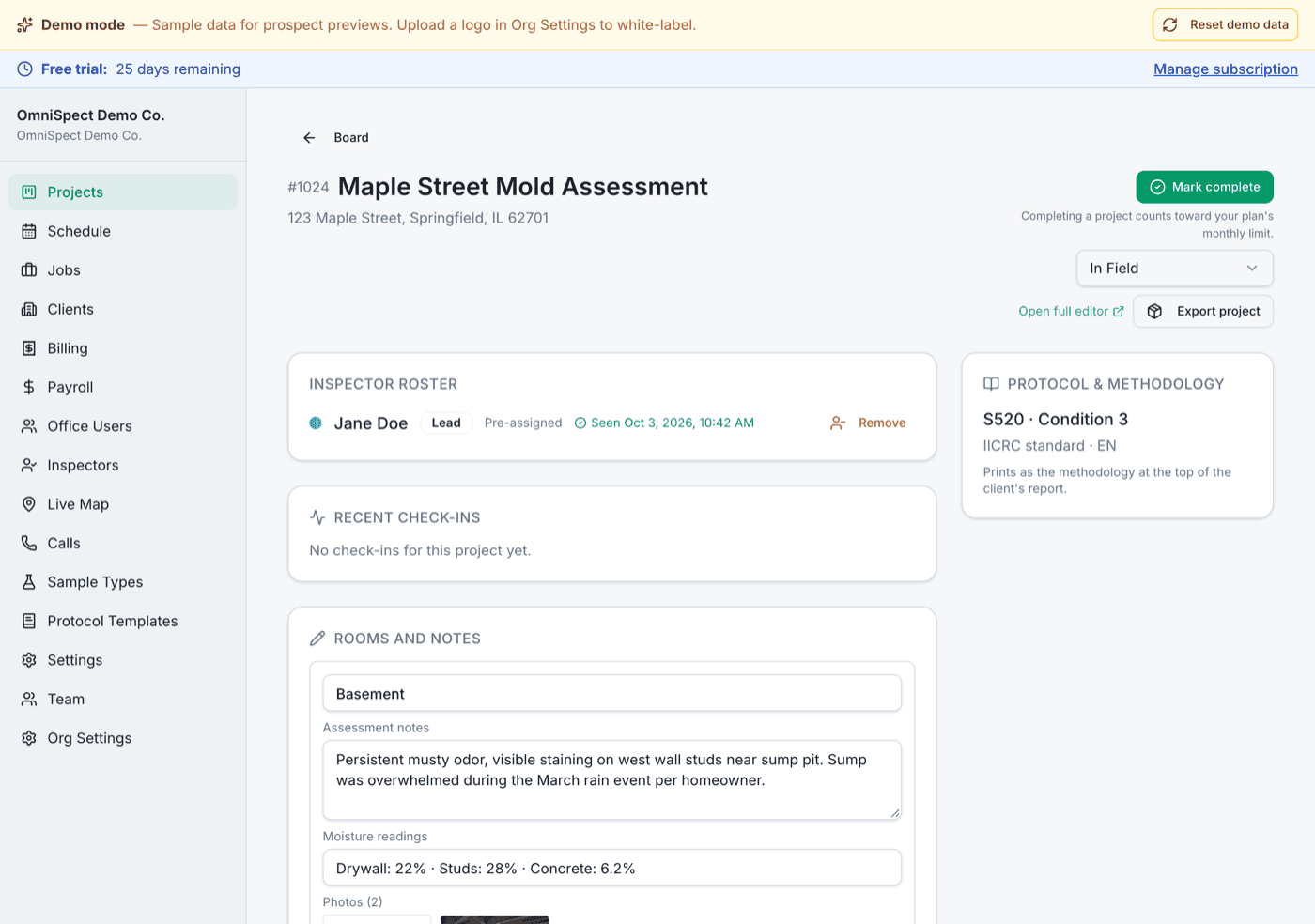The image size is (1315, 924).
Task: Edit the Moisture readings field
Action: pos(611,869)
